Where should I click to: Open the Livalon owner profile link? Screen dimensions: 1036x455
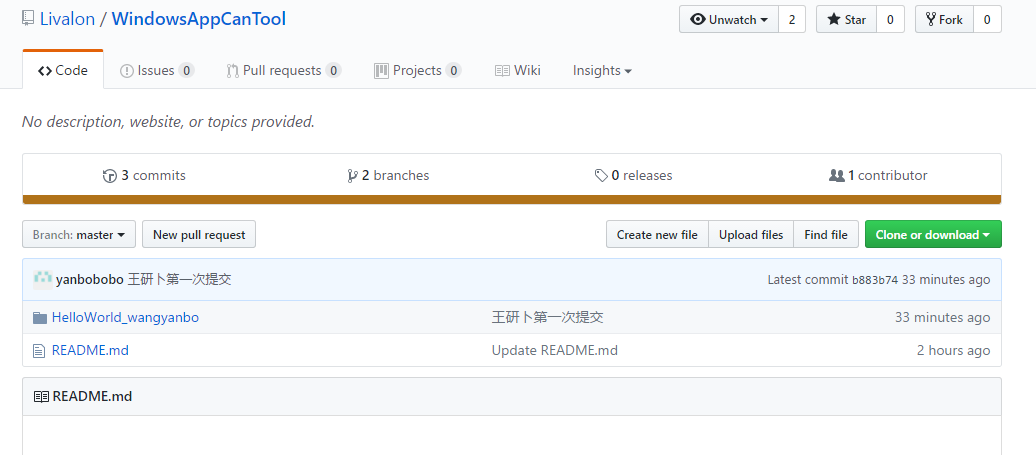click(x=67, y=18)
